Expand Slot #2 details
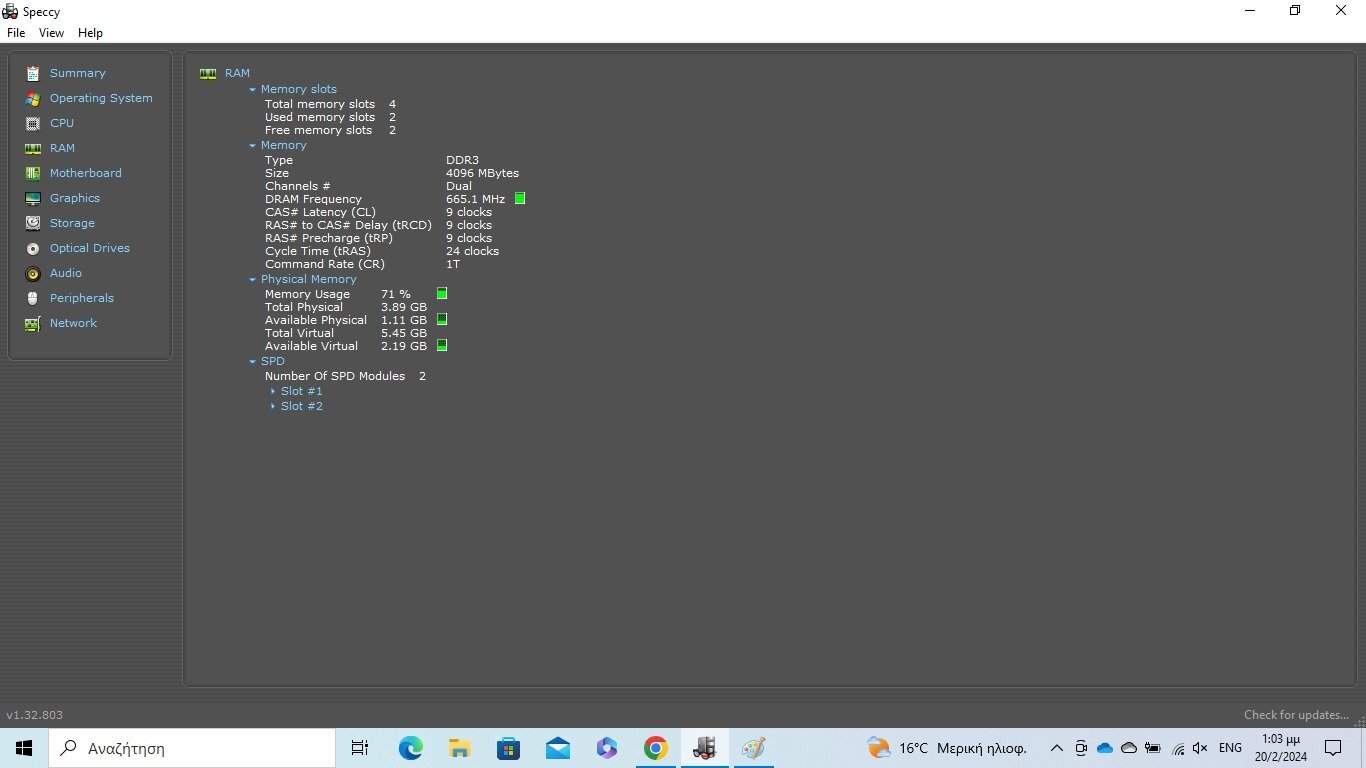Viewport: 1366px width, 768px height. [273, 406]
